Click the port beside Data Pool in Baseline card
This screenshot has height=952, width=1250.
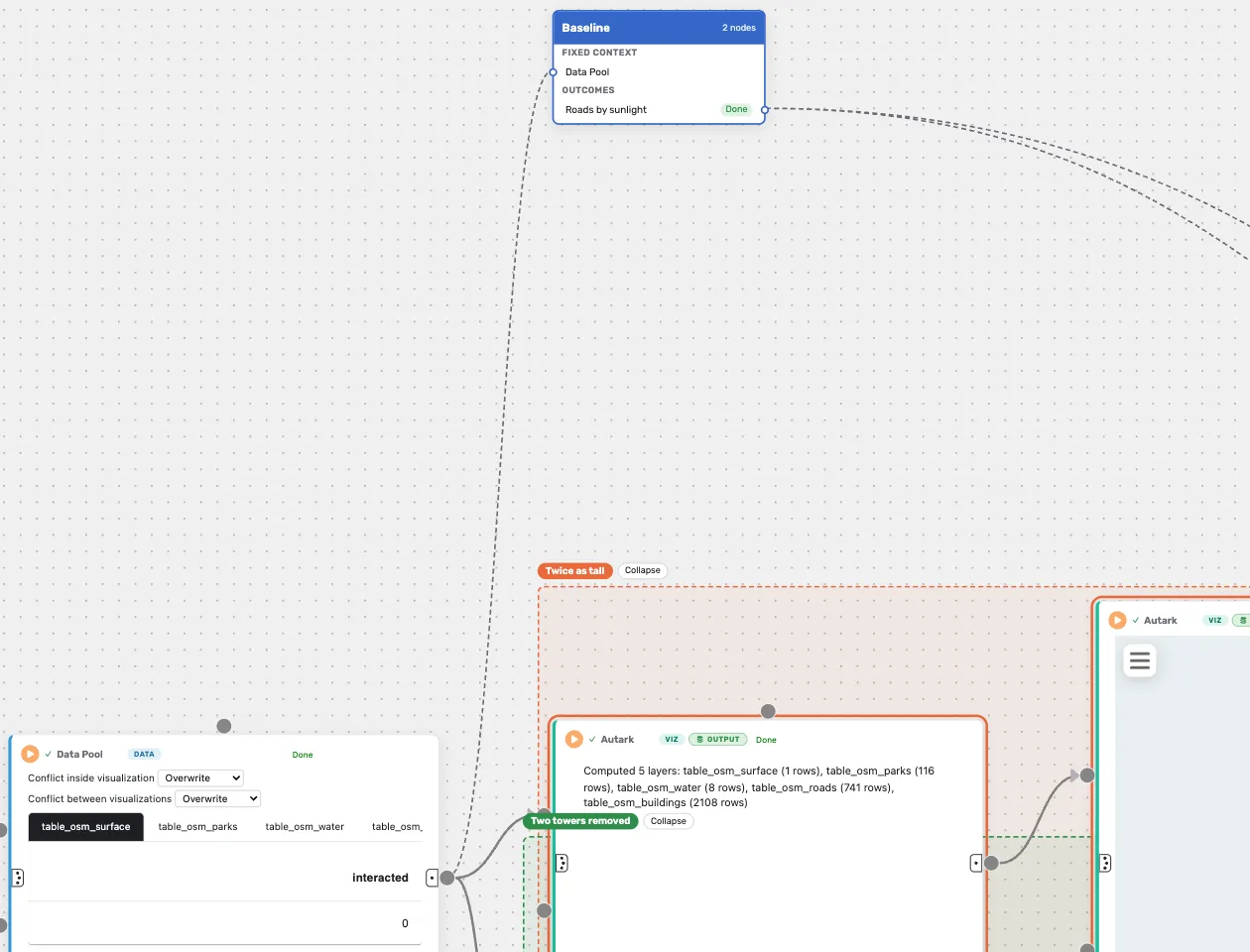[554, 72]
